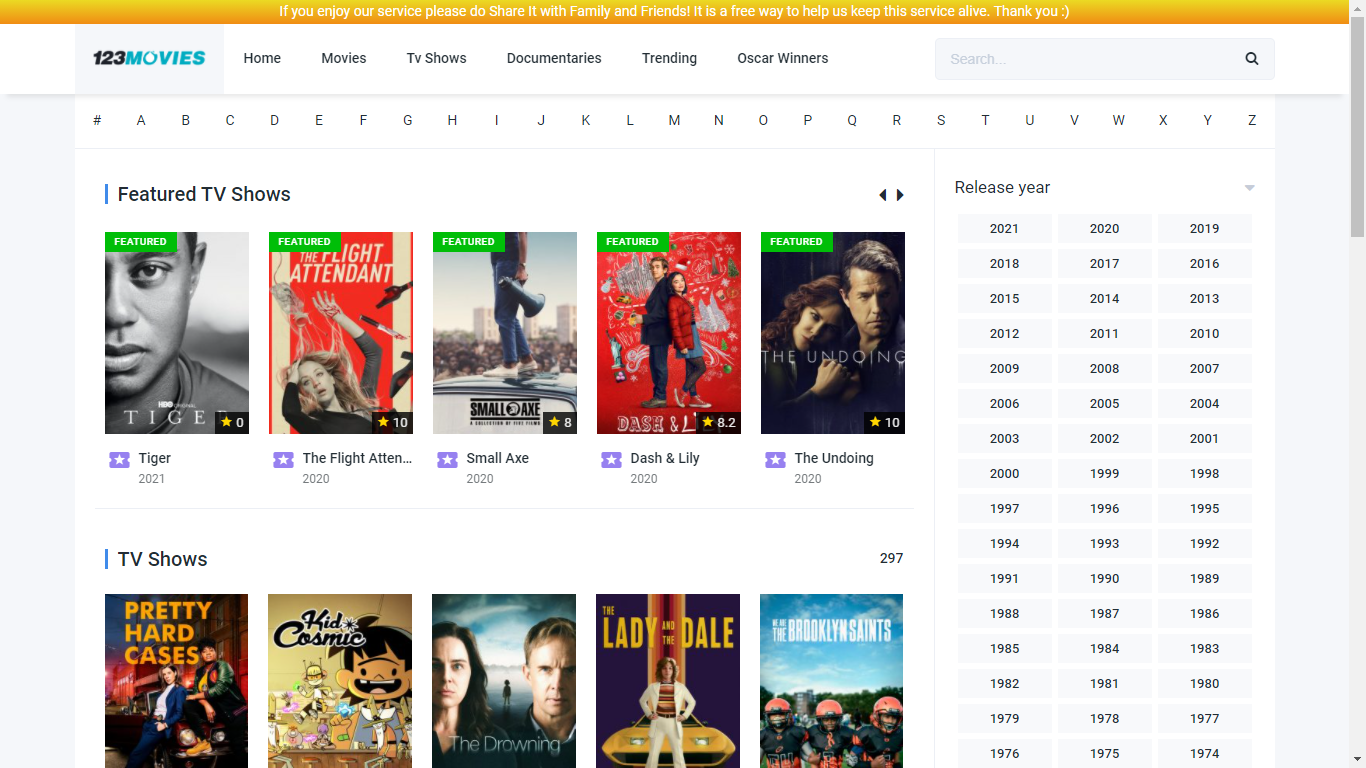The image size is (1366, 768).
Task: Select release year 2014
Action: (x=1104, y=298)
